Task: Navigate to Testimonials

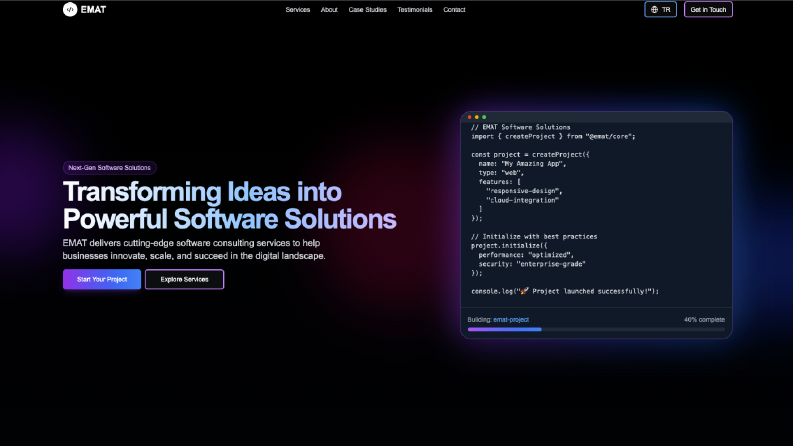Action: (414, 10)
